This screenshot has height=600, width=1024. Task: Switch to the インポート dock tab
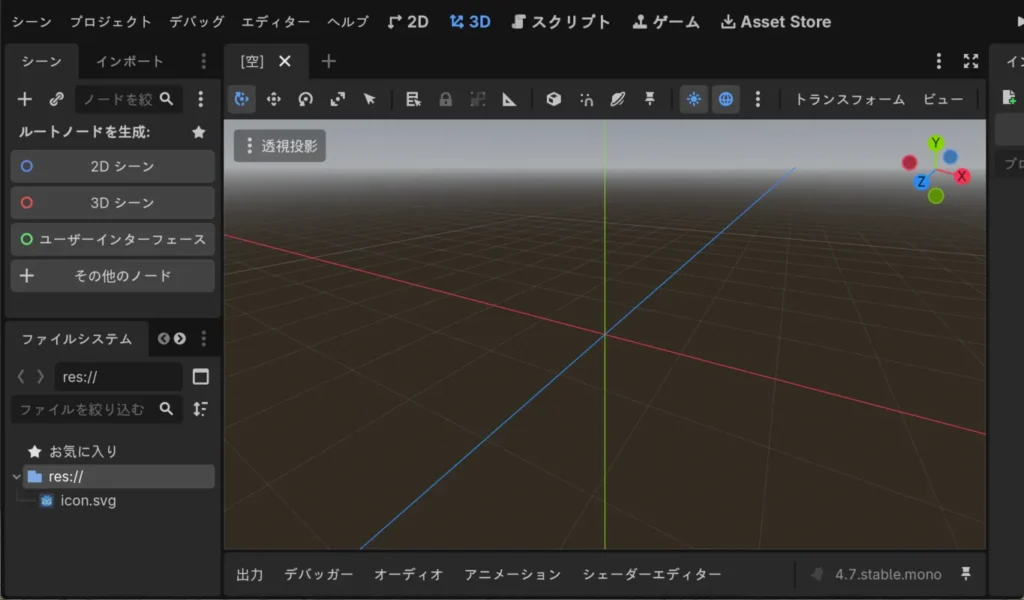[130, 61]
